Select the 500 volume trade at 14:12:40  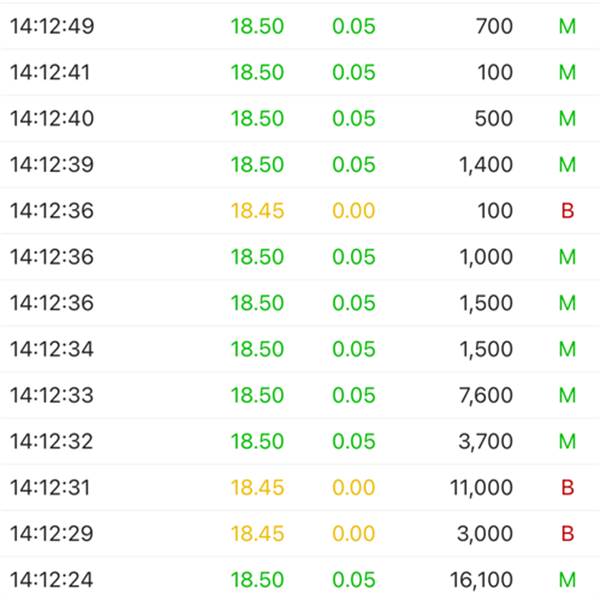point(300,118)
